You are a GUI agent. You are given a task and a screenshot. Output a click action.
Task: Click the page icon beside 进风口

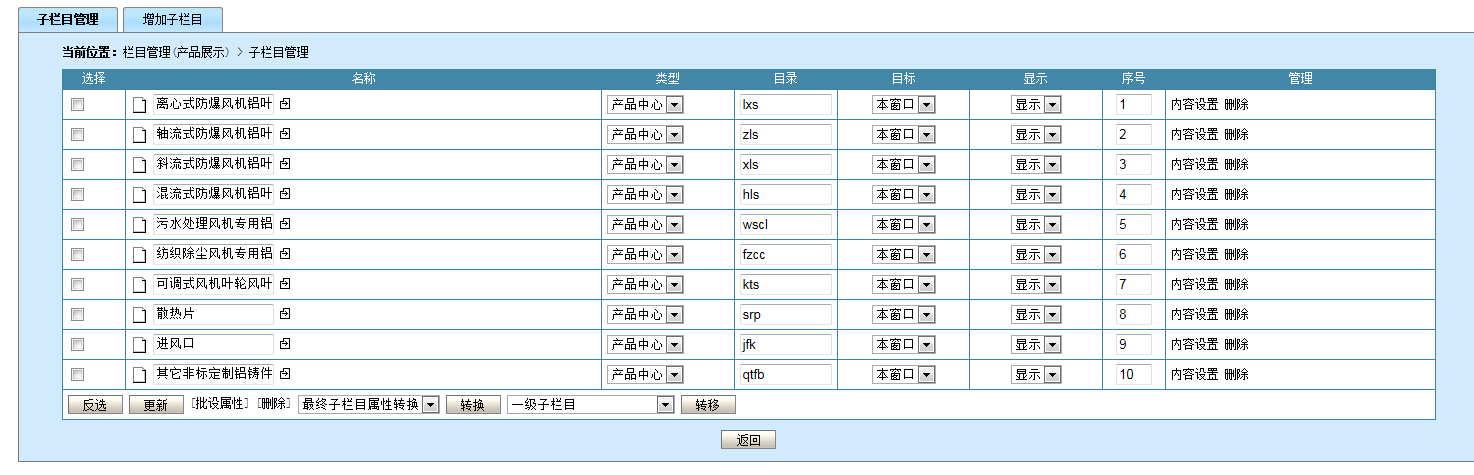click(x=140, y=345)
